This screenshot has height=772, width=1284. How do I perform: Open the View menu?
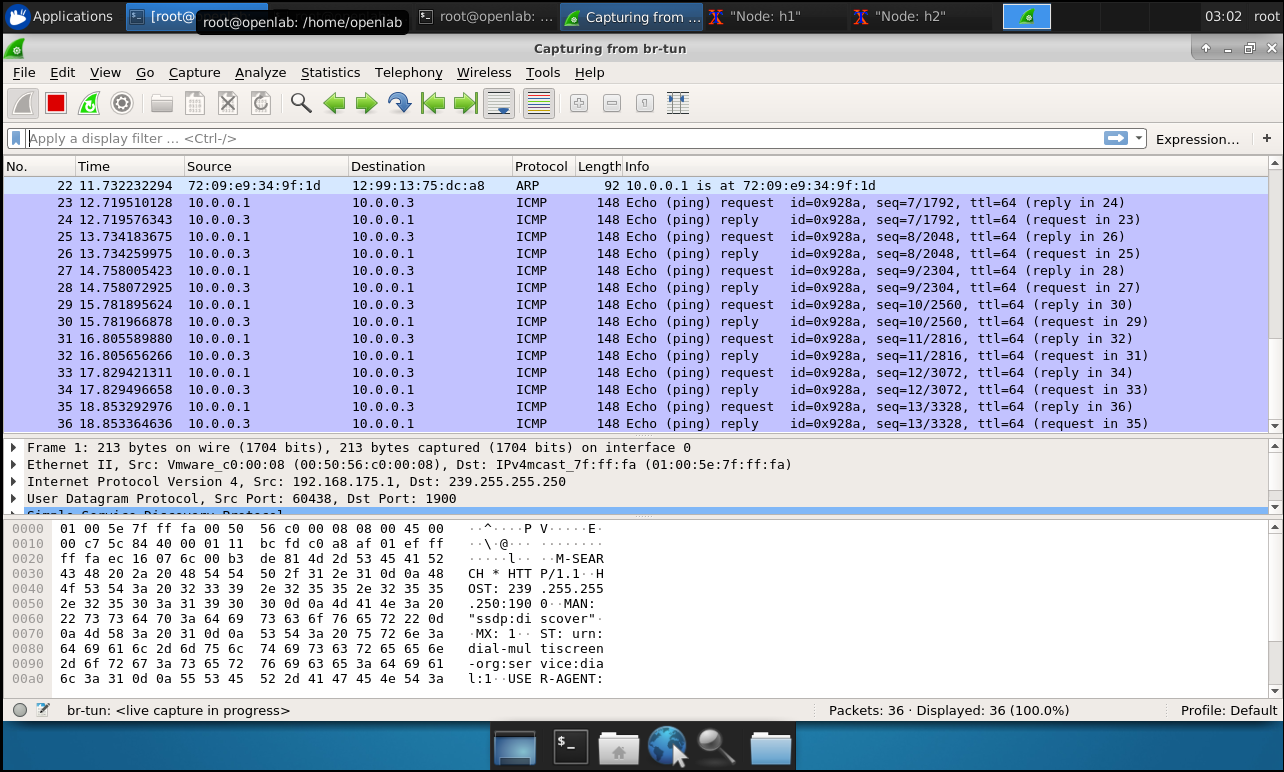pyautogui.click(x=105, y=73)
